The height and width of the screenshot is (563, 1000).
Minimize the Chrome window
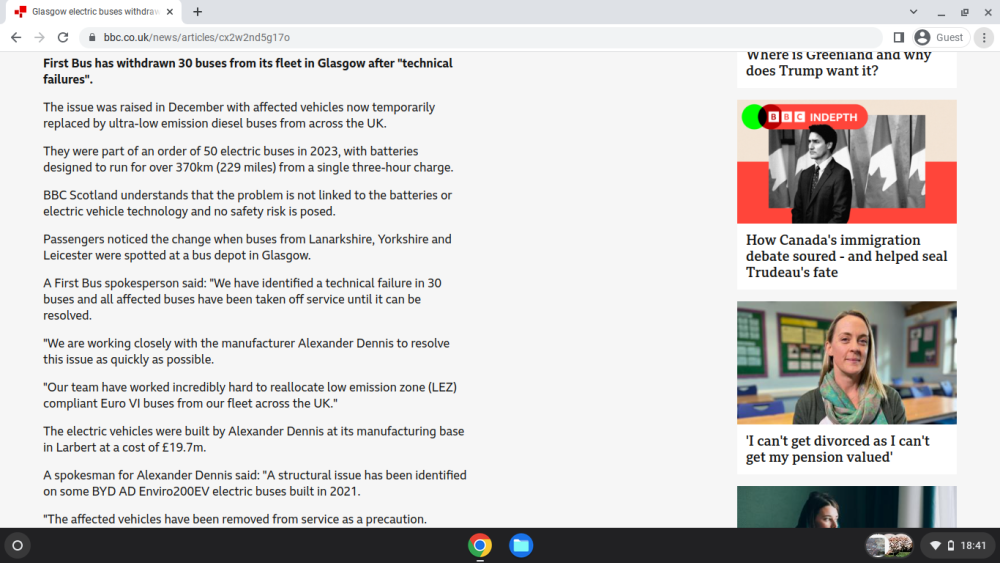[x=941, y=12]
